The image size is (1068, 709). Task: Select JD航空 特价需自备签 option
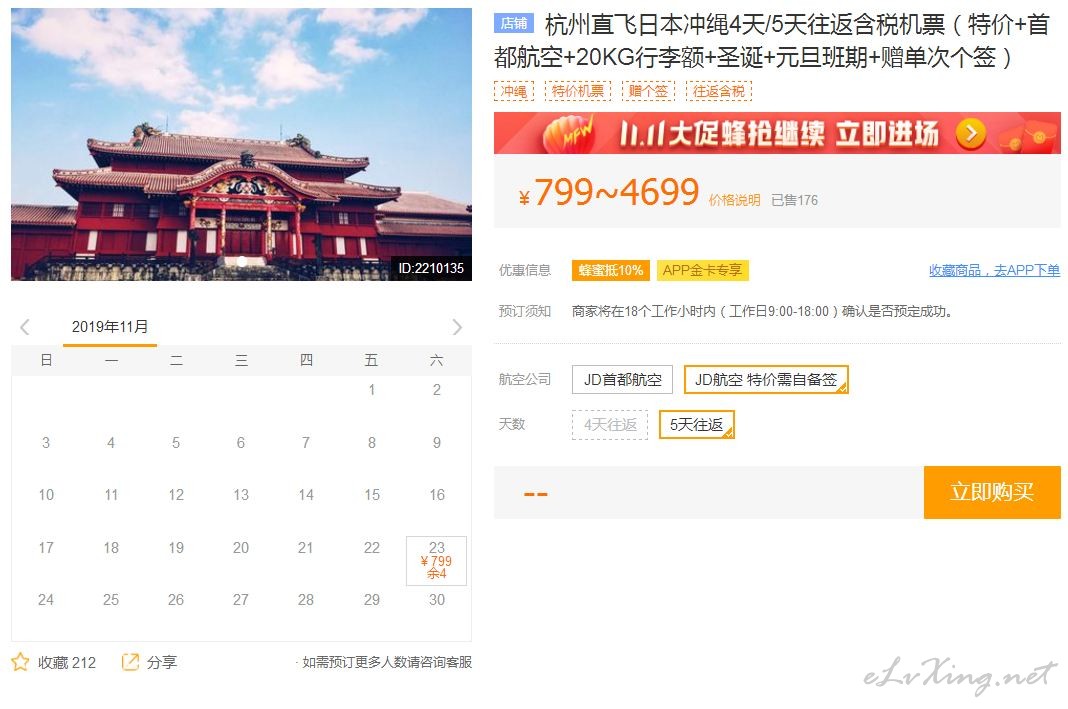point(766,379)
